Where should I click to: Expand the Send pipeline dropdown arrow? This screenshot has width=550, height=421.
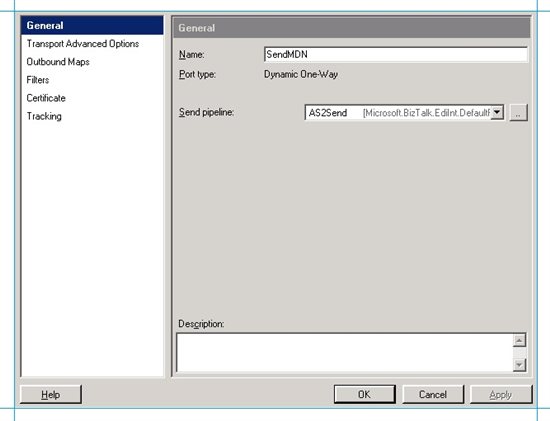(x=497, y=113)
